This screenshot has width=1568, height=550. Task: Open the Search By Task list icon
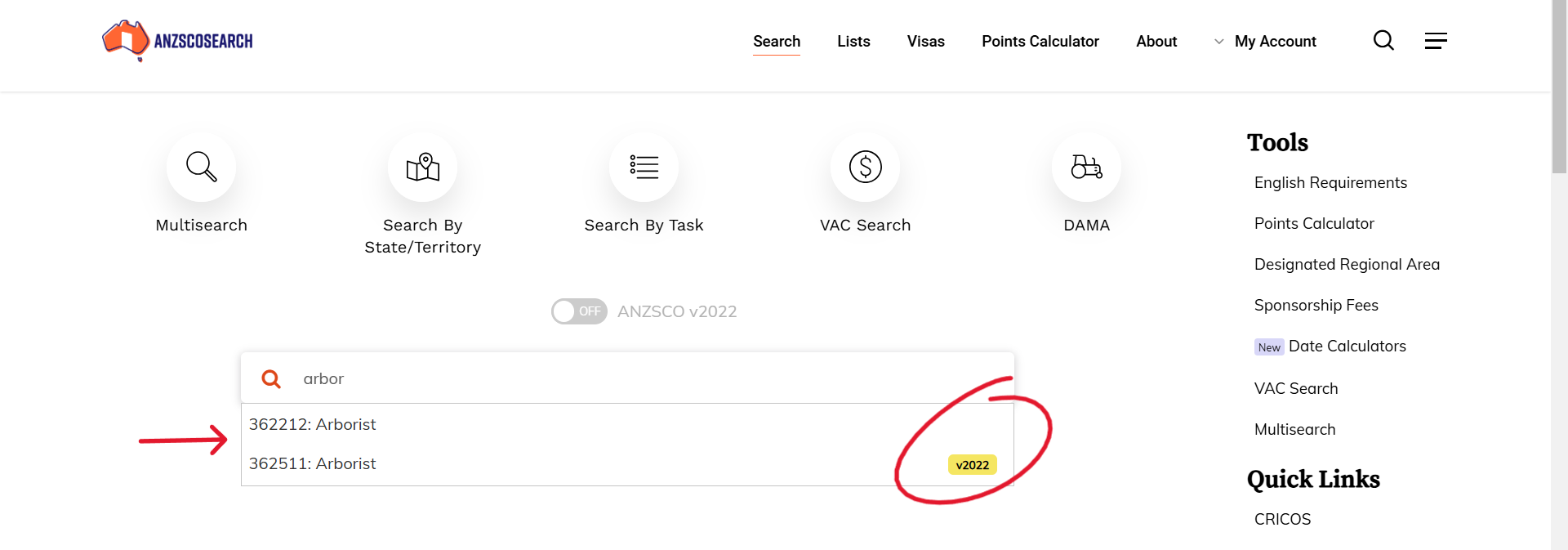pos(644,167)
